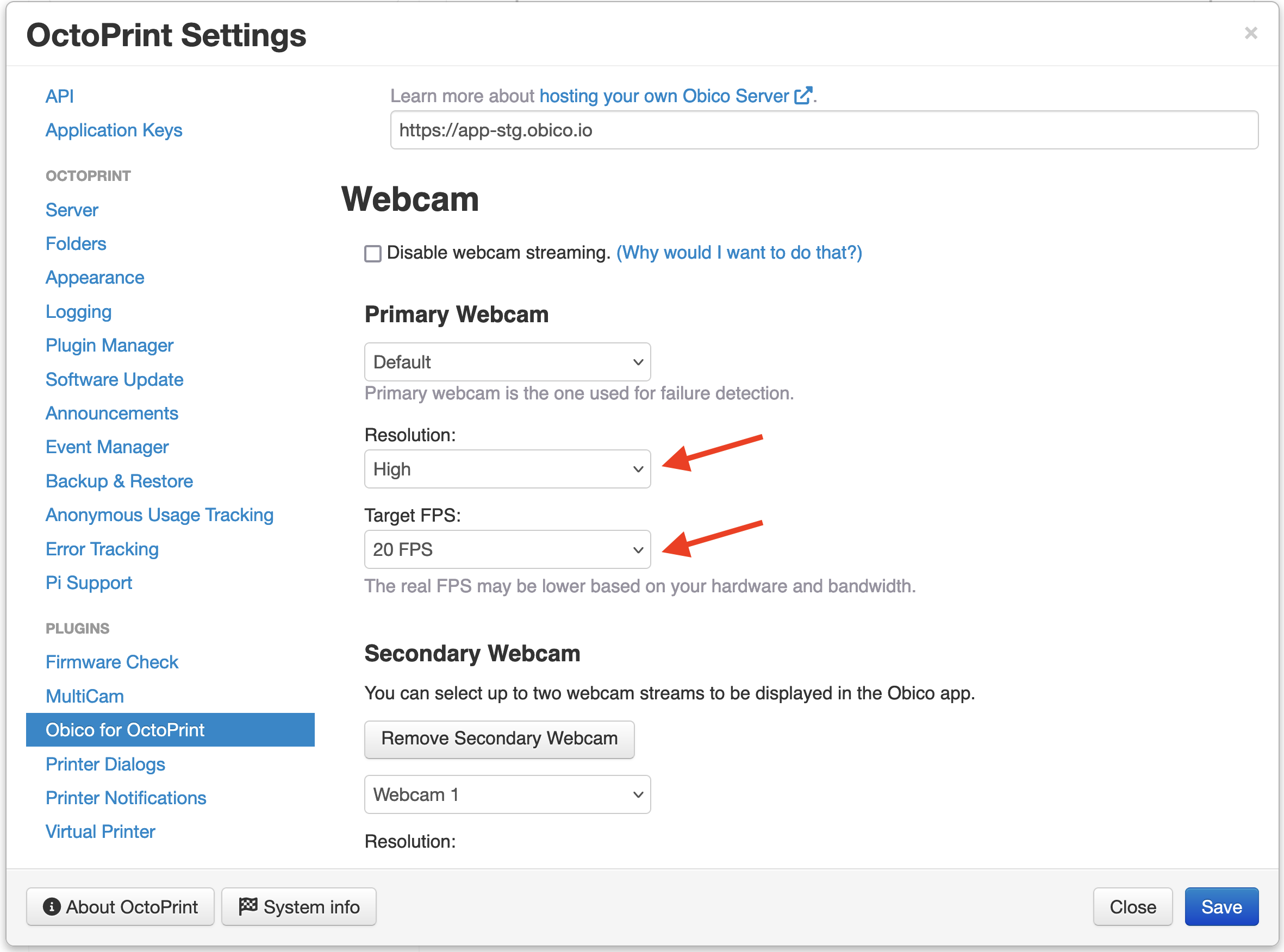1284x952 pixels.
Task: Click the external link icon after Obico Server
Action: point(803,95)
